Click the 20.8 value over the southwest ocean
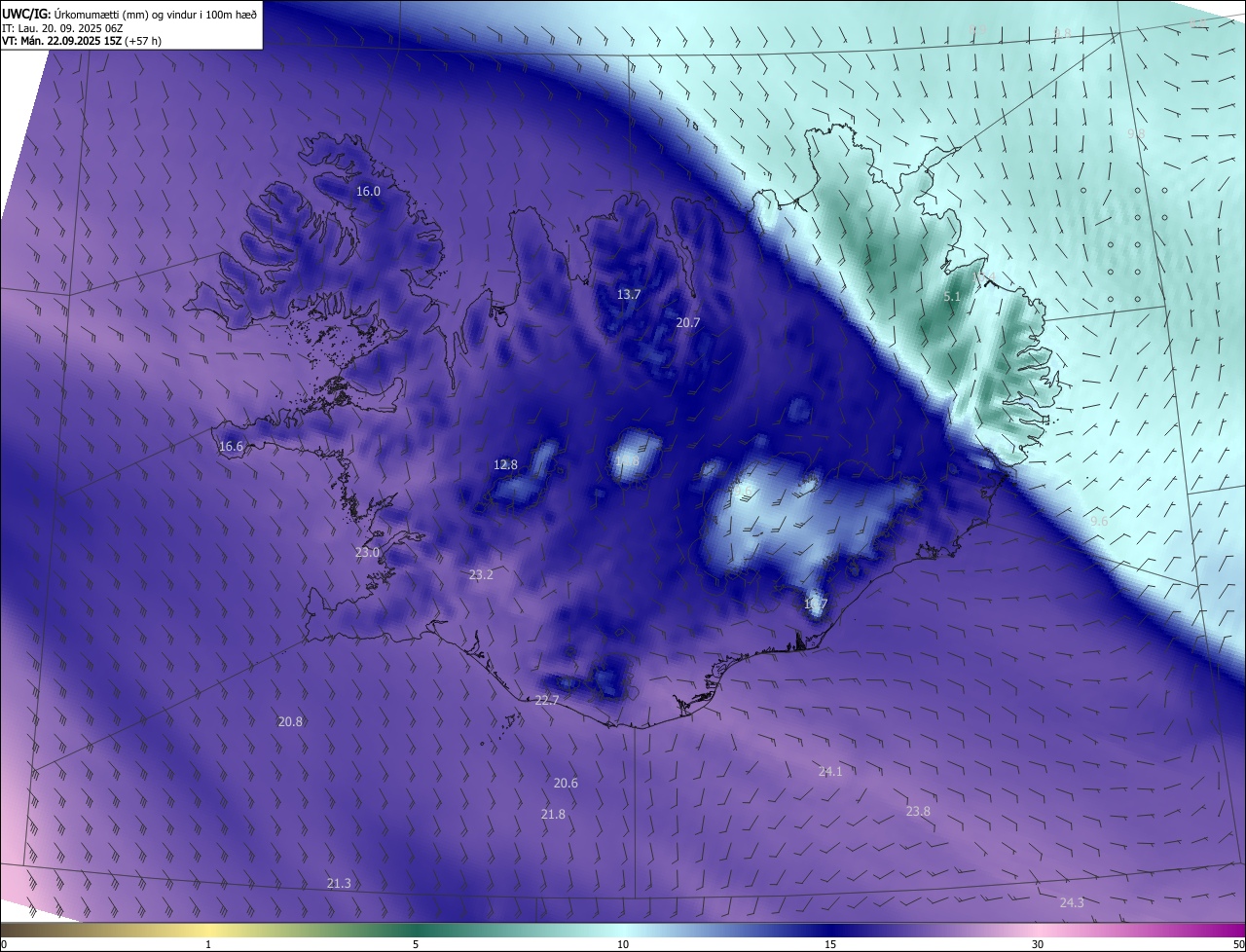 coord(290,722)
